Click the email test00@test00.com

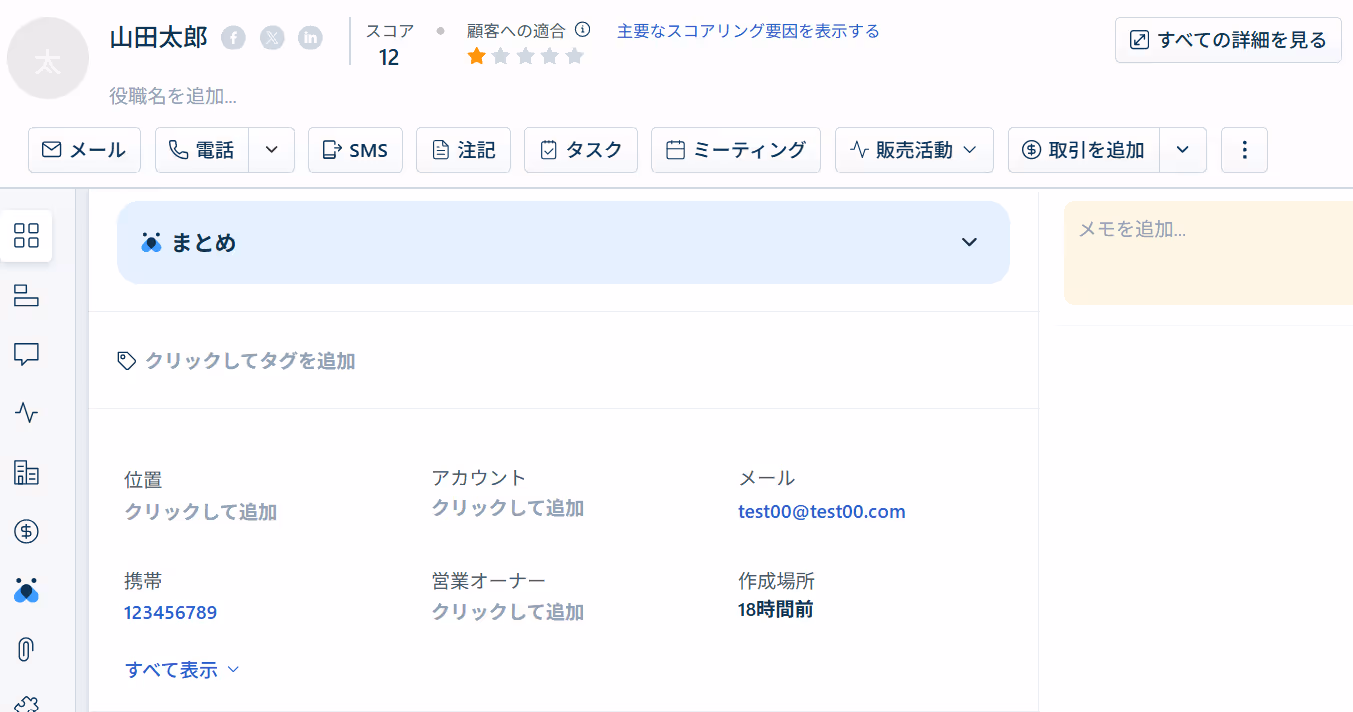coord(822,512)
